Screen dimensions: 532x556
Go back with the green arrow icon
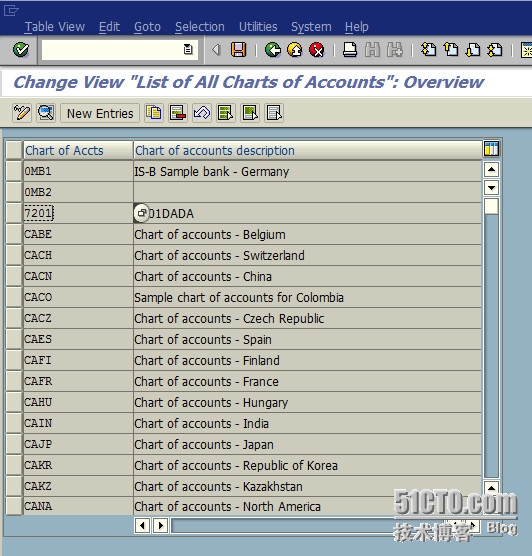tap(273, 50)
